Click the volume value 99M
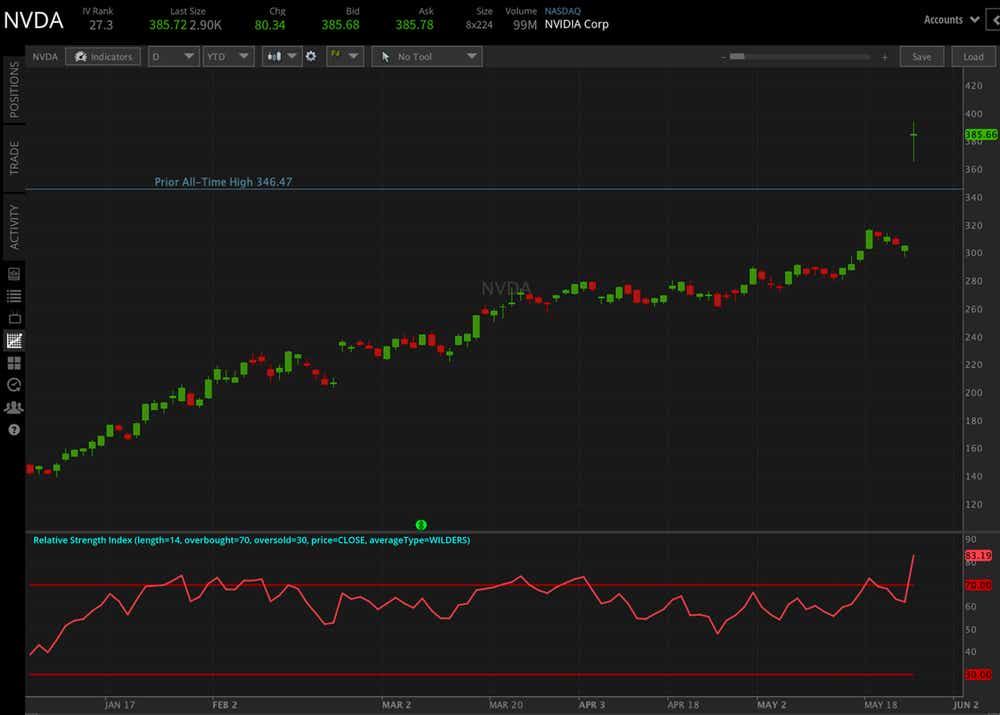Screen dimensions: 1000x715 (525, 25)
